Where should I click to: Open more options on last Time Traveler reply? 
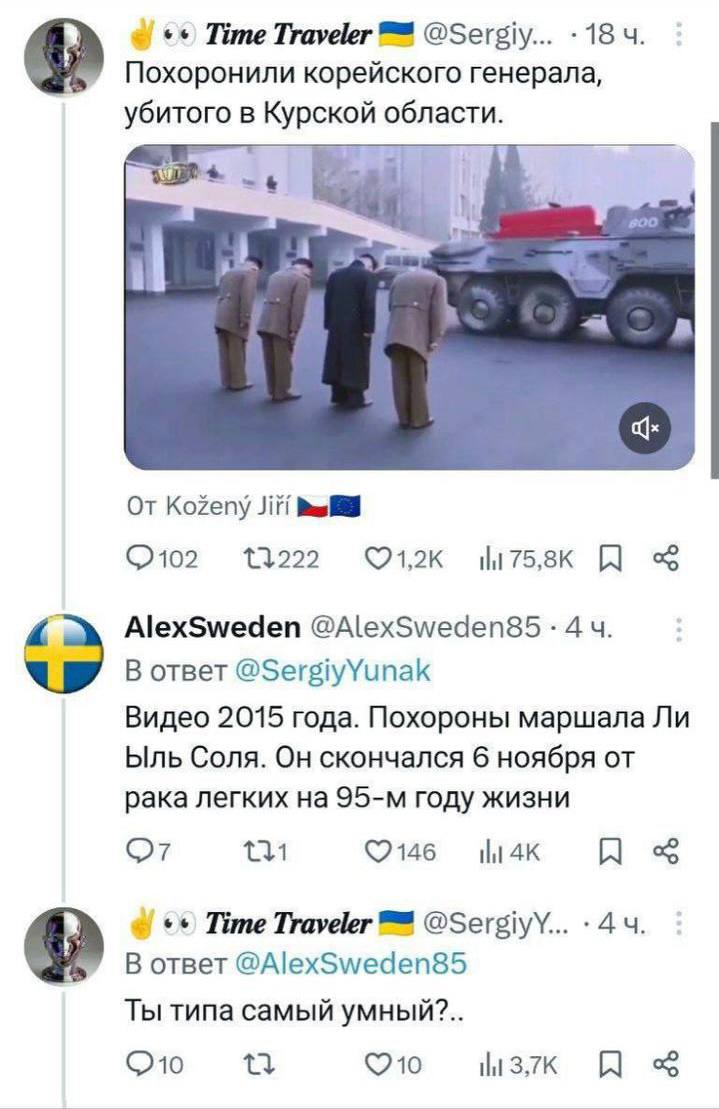(678, 923)
